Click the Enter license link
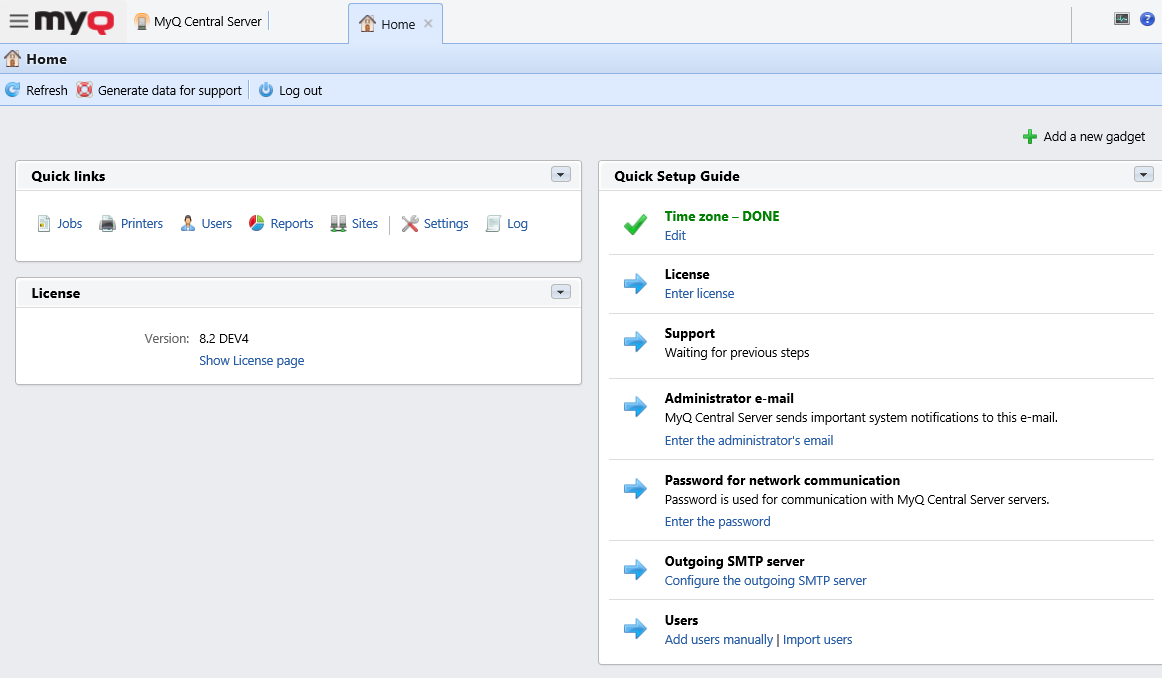This screenshot has height=678, width=1162. click(x=699, y=293)
